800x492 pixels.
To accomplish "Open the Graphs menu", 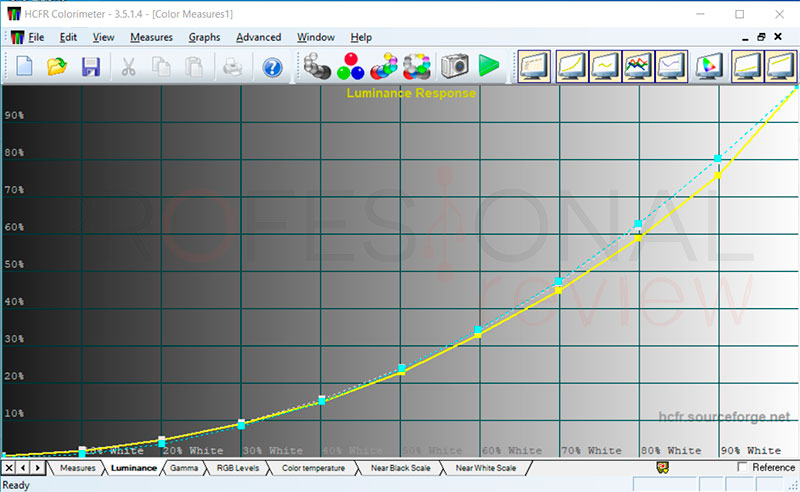I will pyautogui.click(x=204, y=37).
